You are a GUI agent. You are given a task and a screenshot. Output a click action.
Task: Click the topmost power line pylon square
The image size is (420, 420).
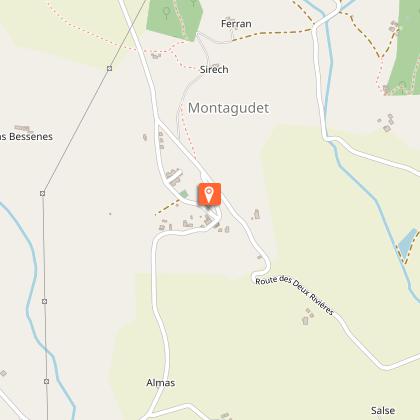tap(109, 68)
